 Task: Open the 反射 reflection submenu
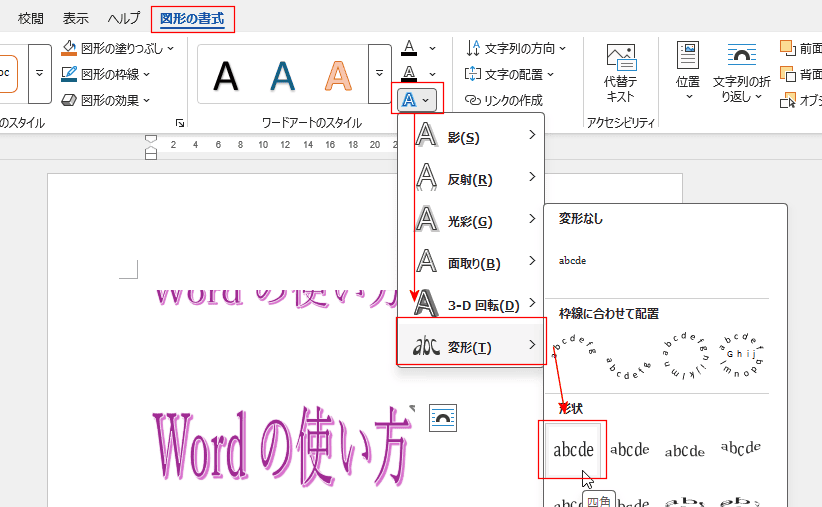pyautogui.click(x=472, y=179)
